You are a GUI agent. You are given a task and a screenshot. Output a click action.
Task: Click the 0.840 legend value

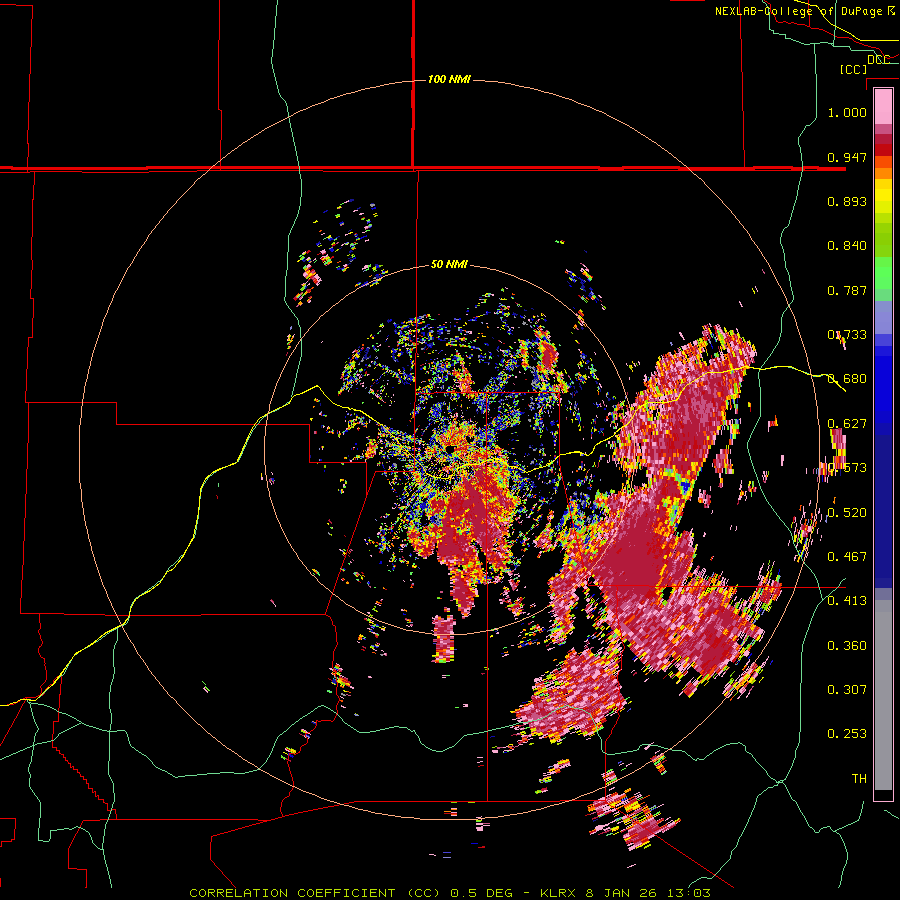pos(847,246)
